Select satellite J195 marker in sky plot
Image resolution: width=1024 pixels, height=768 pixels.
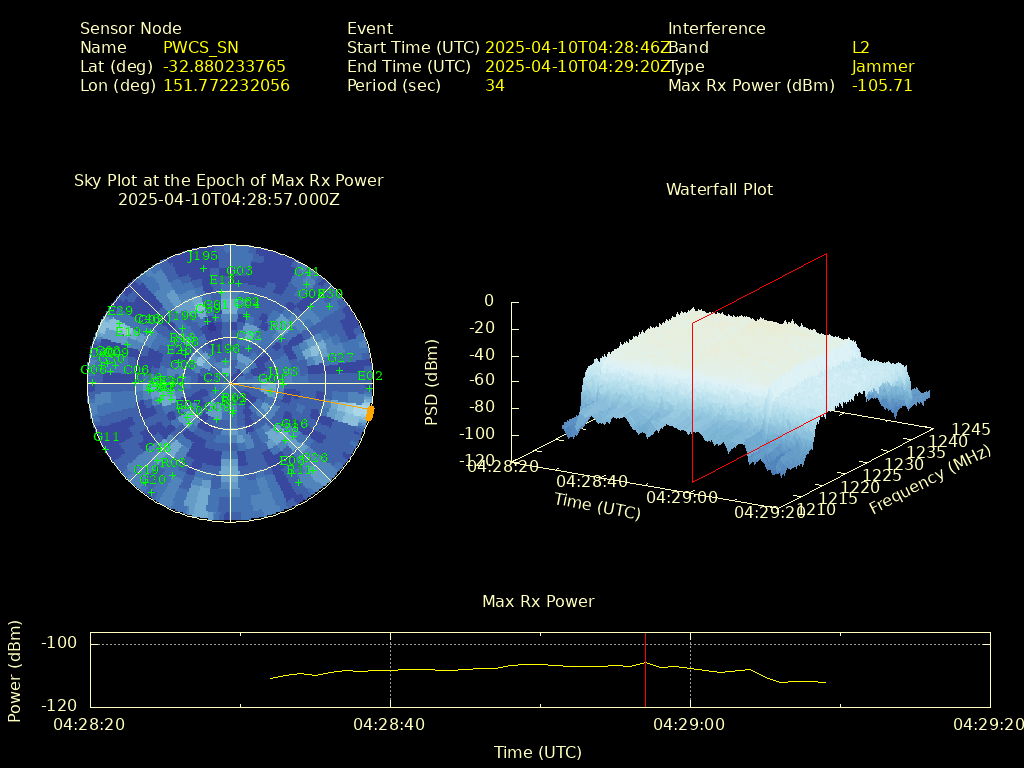tap(203, 267)
